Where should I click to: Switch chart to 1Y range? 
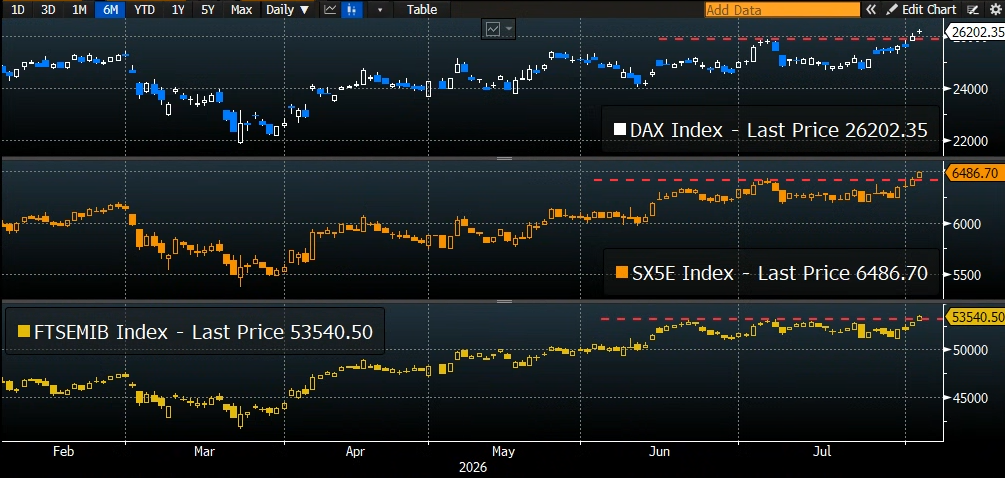[x=179, y=9]
